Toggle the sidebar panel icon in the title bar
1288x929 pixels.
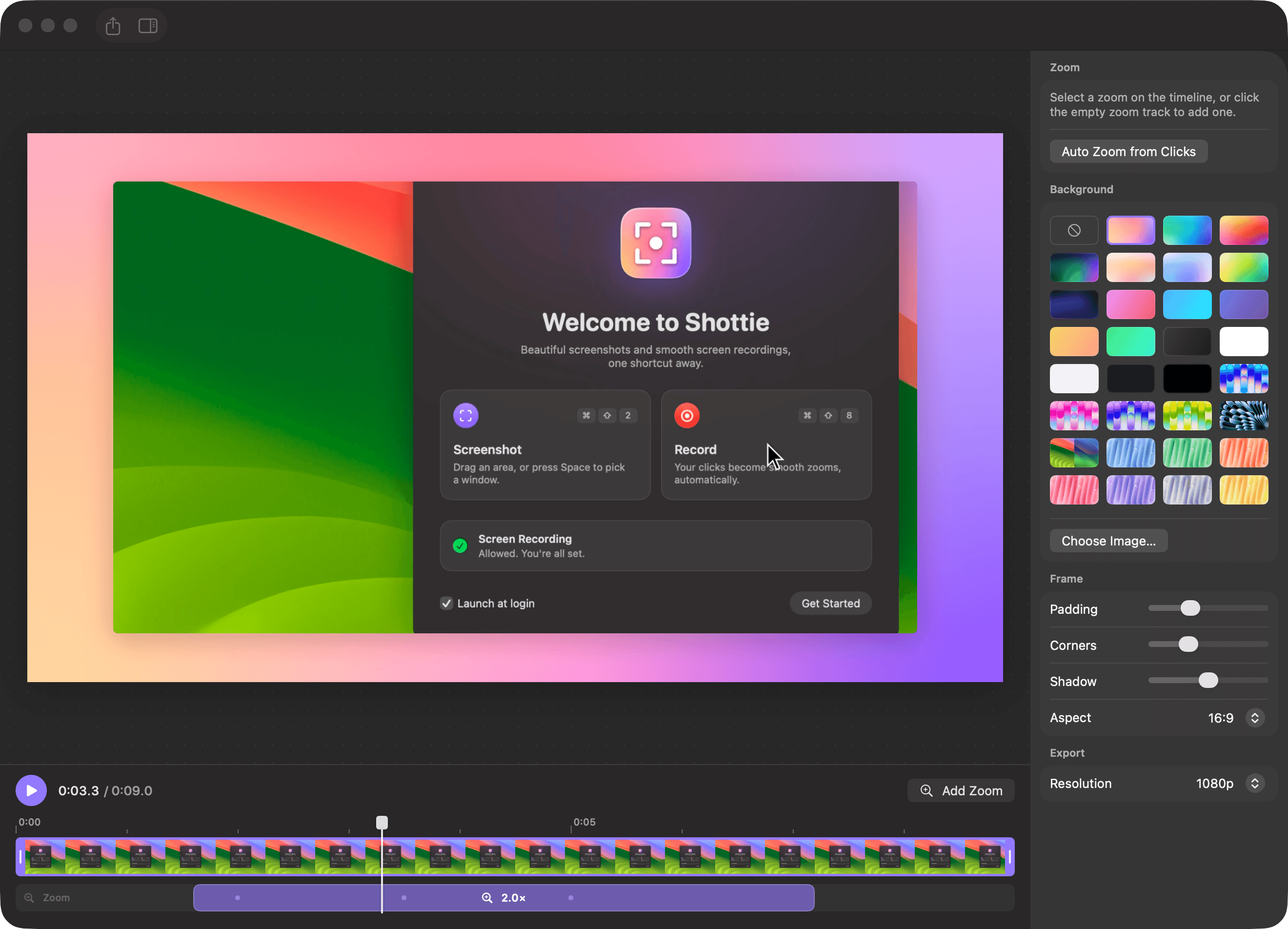click(x=148, y=25)
